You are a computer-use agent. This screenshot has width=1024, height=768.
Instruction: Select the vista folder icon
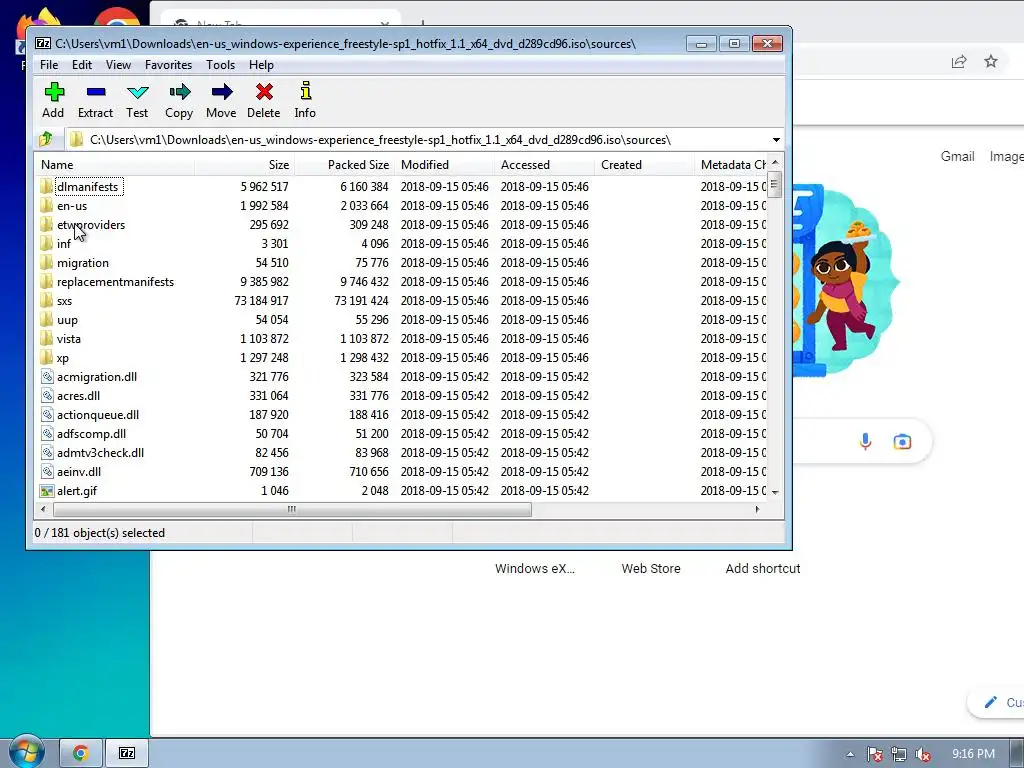click(x=46, y=338)
